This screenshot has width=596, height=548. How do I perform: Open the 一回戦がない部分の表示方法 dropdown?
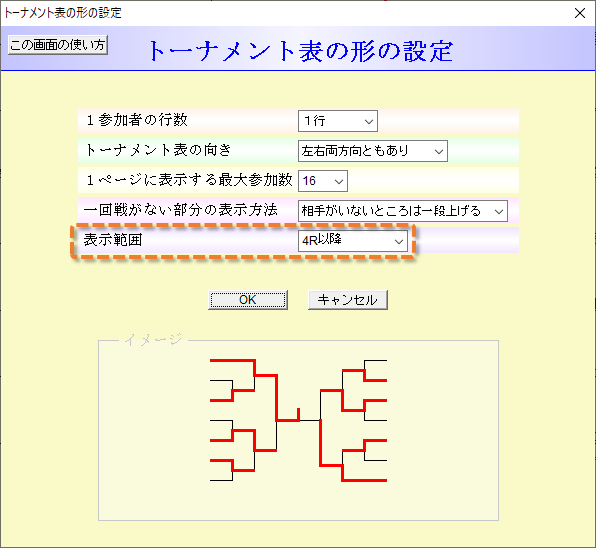point(403,211)
